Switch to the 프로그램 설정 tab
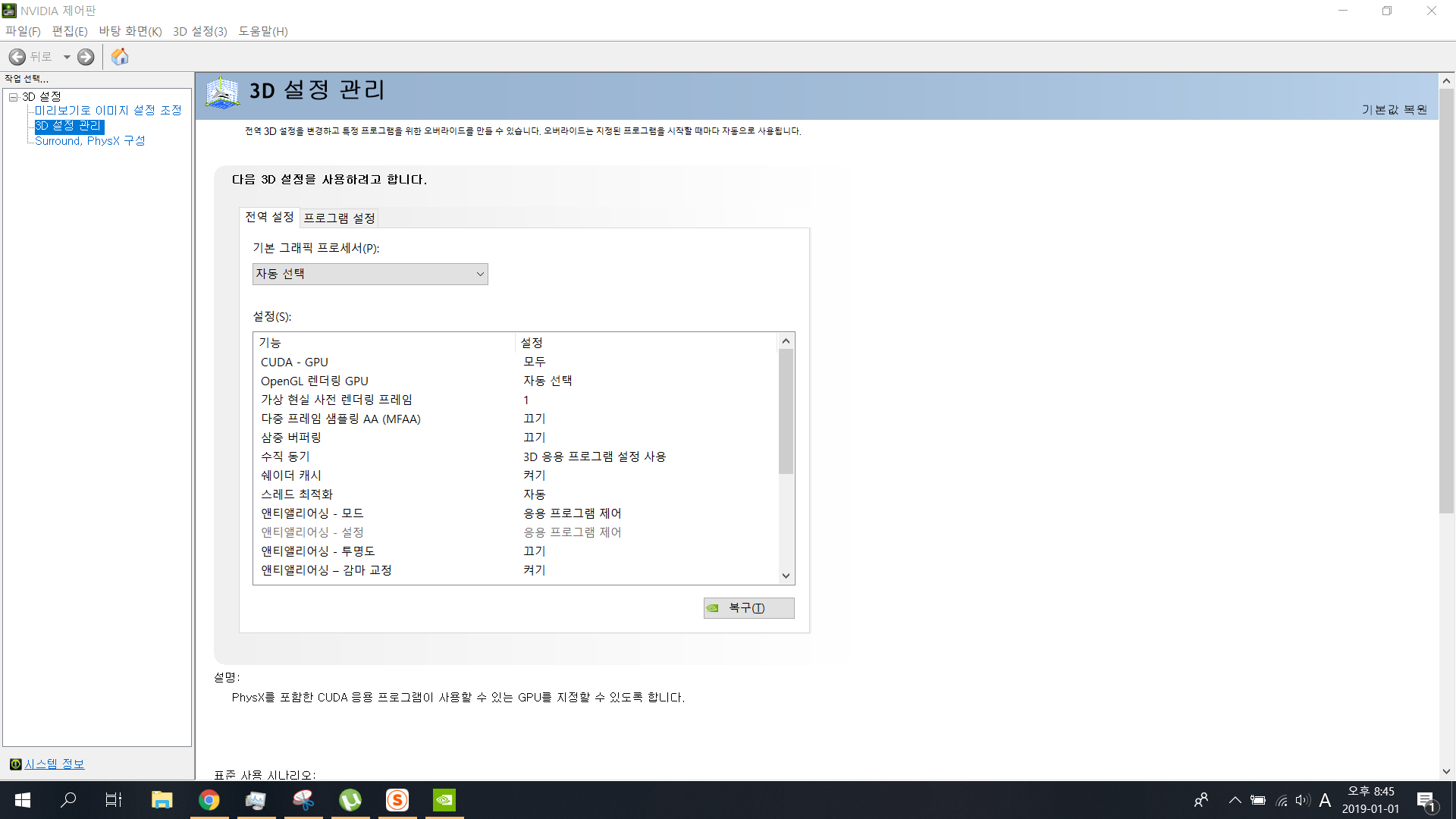1456x819 pixels. click(x=339, y=218)
